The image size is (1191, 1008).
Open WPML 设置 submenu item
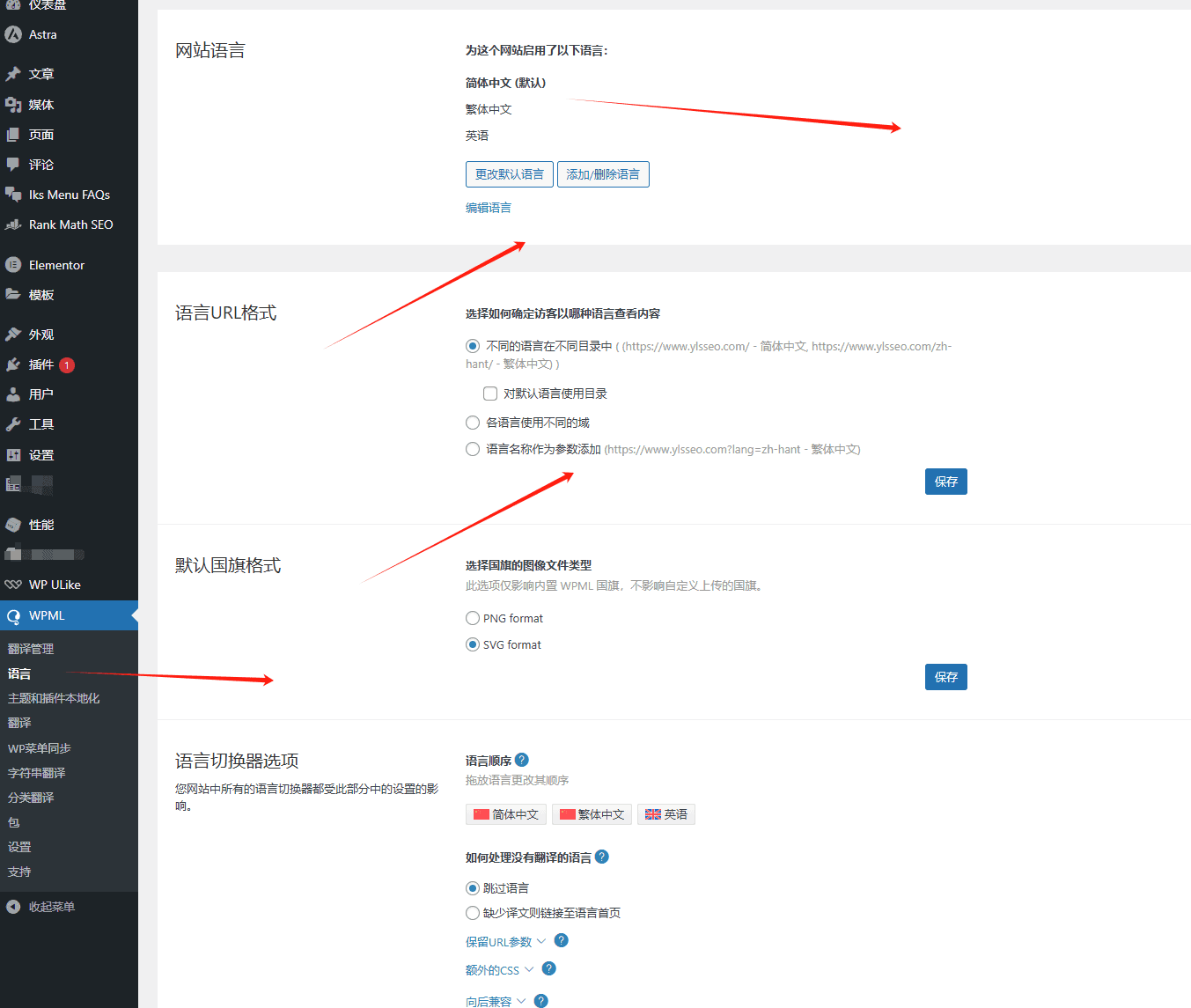(x=19, y=847)
